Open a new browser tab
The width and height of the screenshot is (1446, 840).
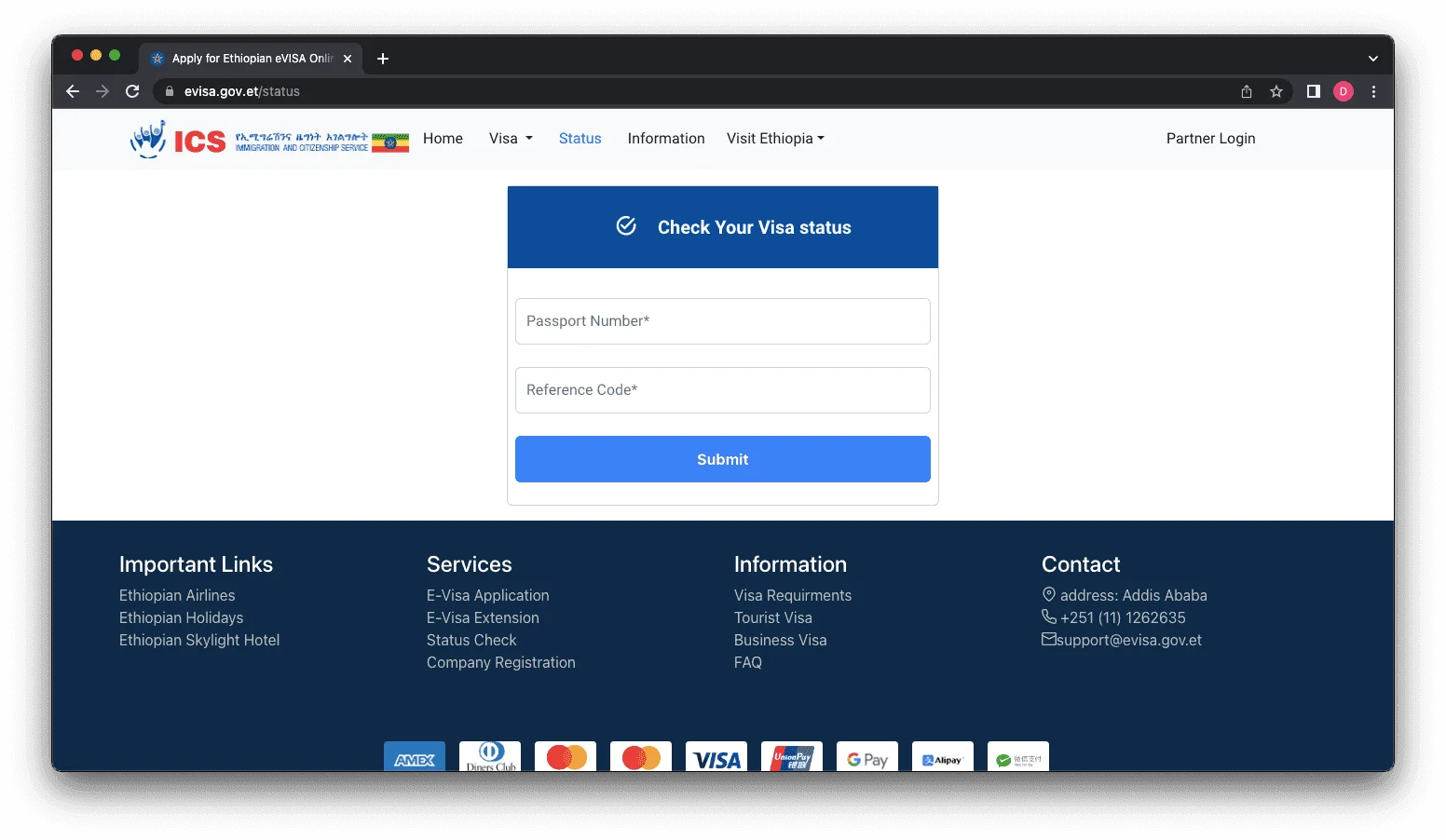pos(383,59)
